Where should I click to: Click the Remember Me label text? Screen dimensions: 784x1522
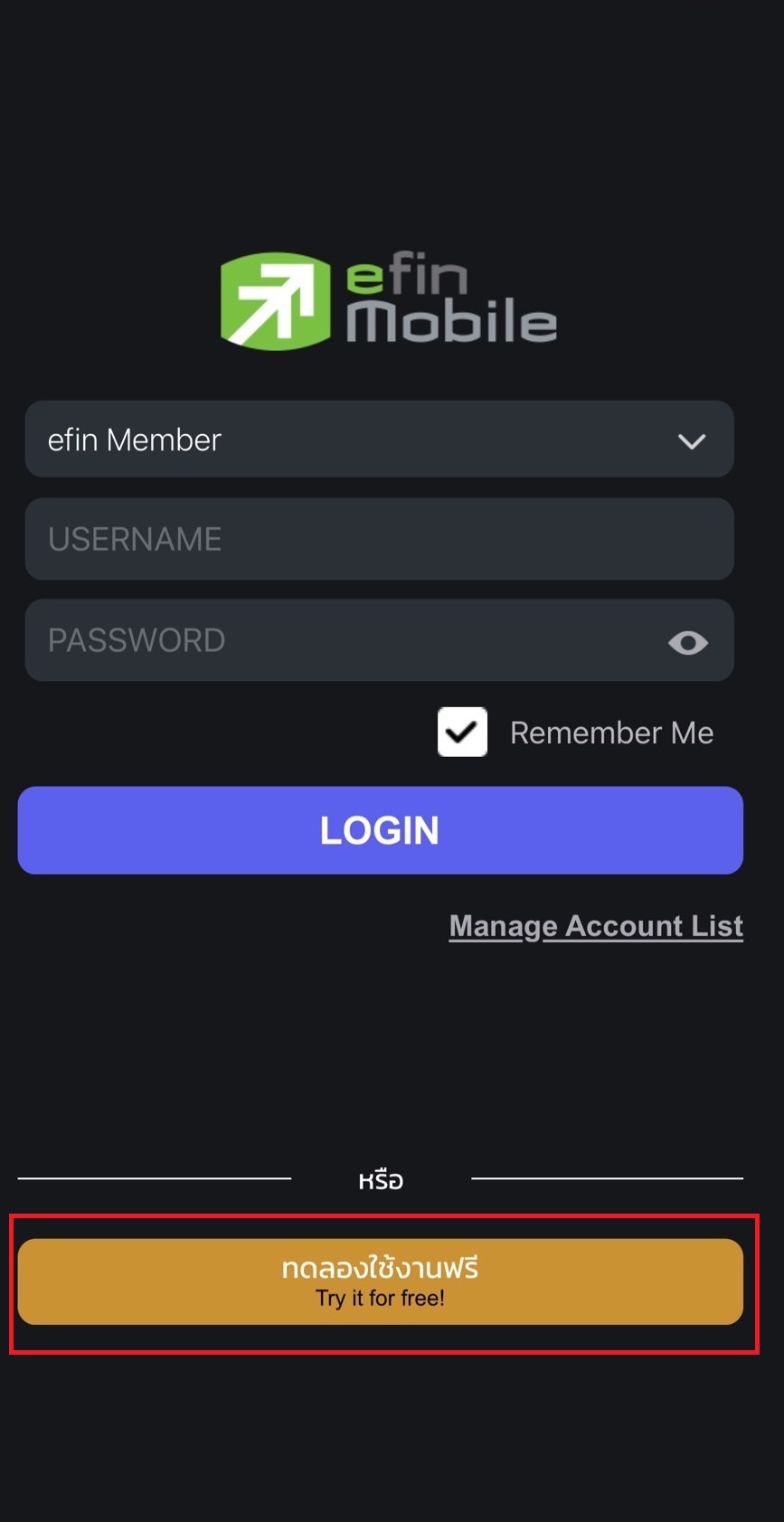[x=612, y=733]
